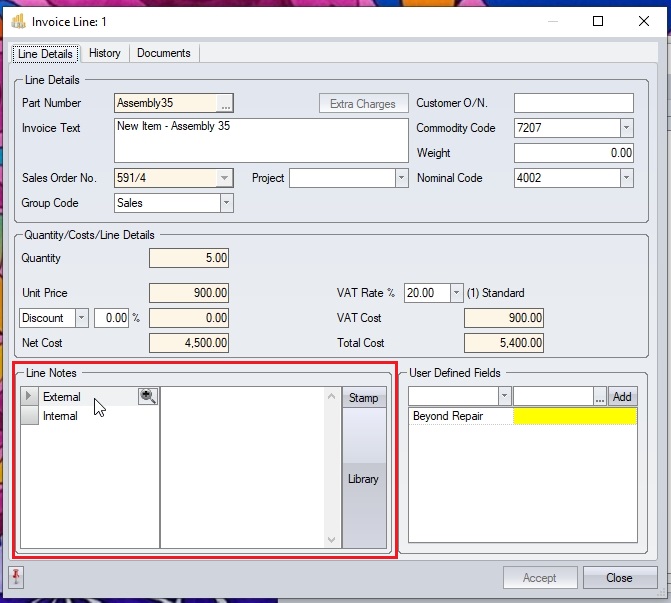Open the Nominal Code dropdown
Screen dimensions: 671x603
click(x=626, y=178)
